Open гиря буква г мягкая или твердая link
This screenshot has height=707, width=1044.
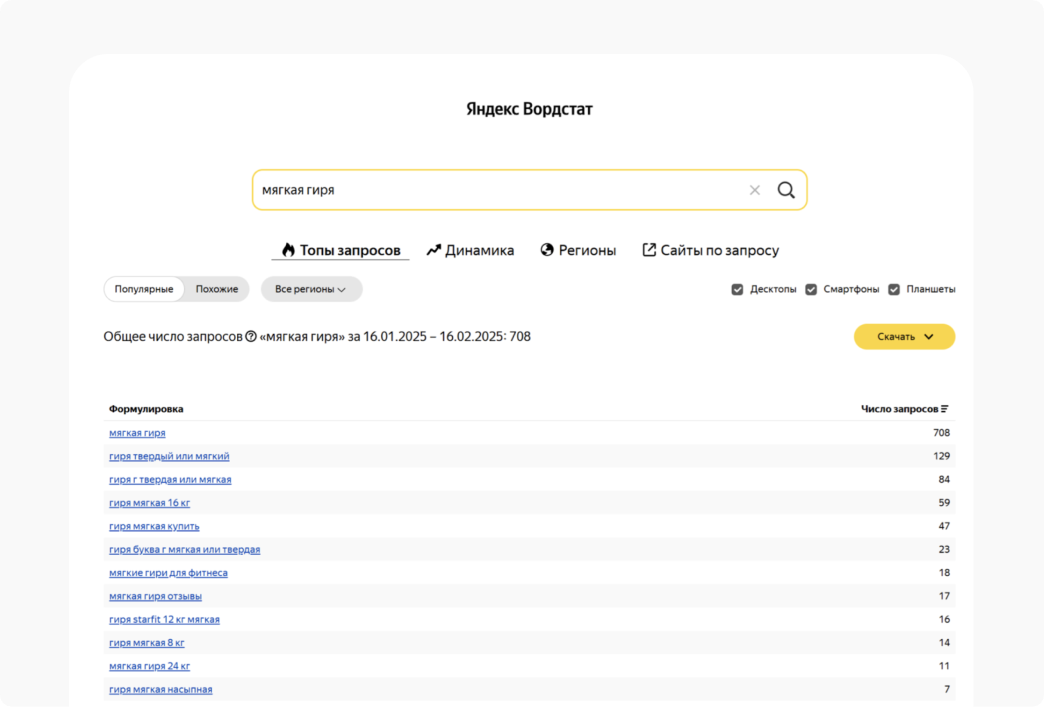[184, 549]
